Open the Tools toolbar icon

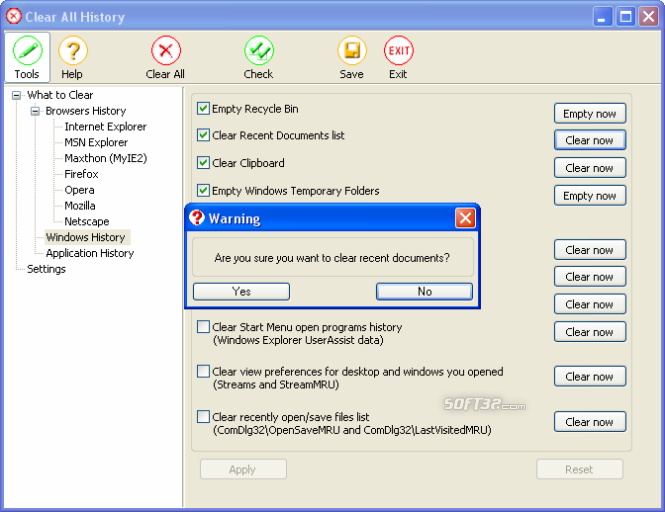pyautogui.click(x=28, y=57)
